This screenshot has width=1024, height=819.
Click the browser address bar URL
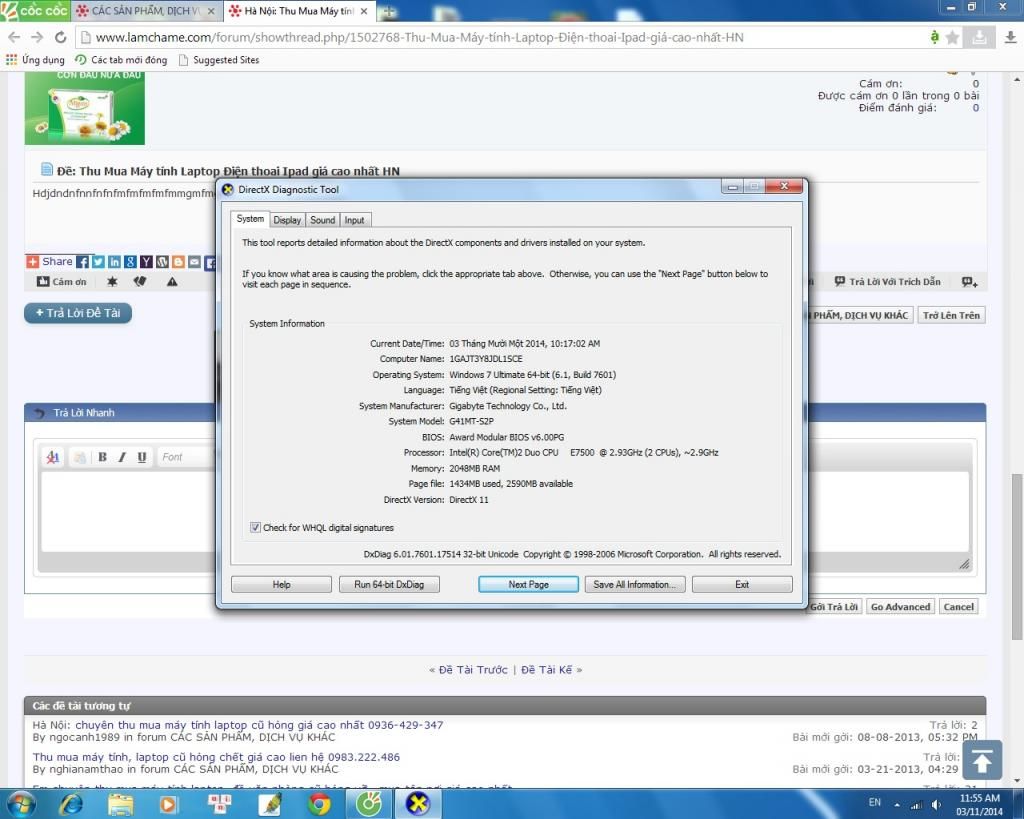[x=420, y=37]
